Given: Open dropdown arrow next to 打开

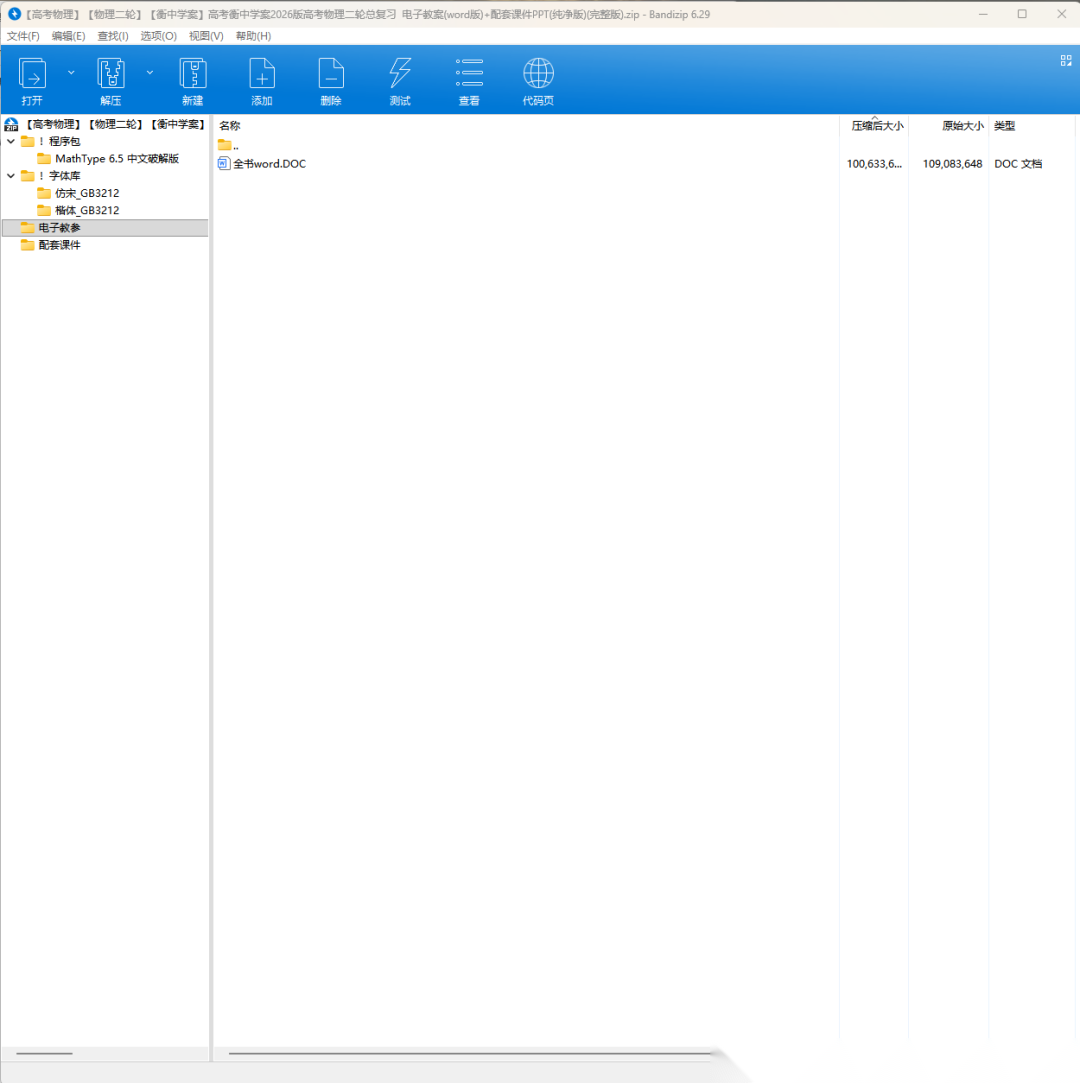Looking at the screenshot, I should click(71, 72).
